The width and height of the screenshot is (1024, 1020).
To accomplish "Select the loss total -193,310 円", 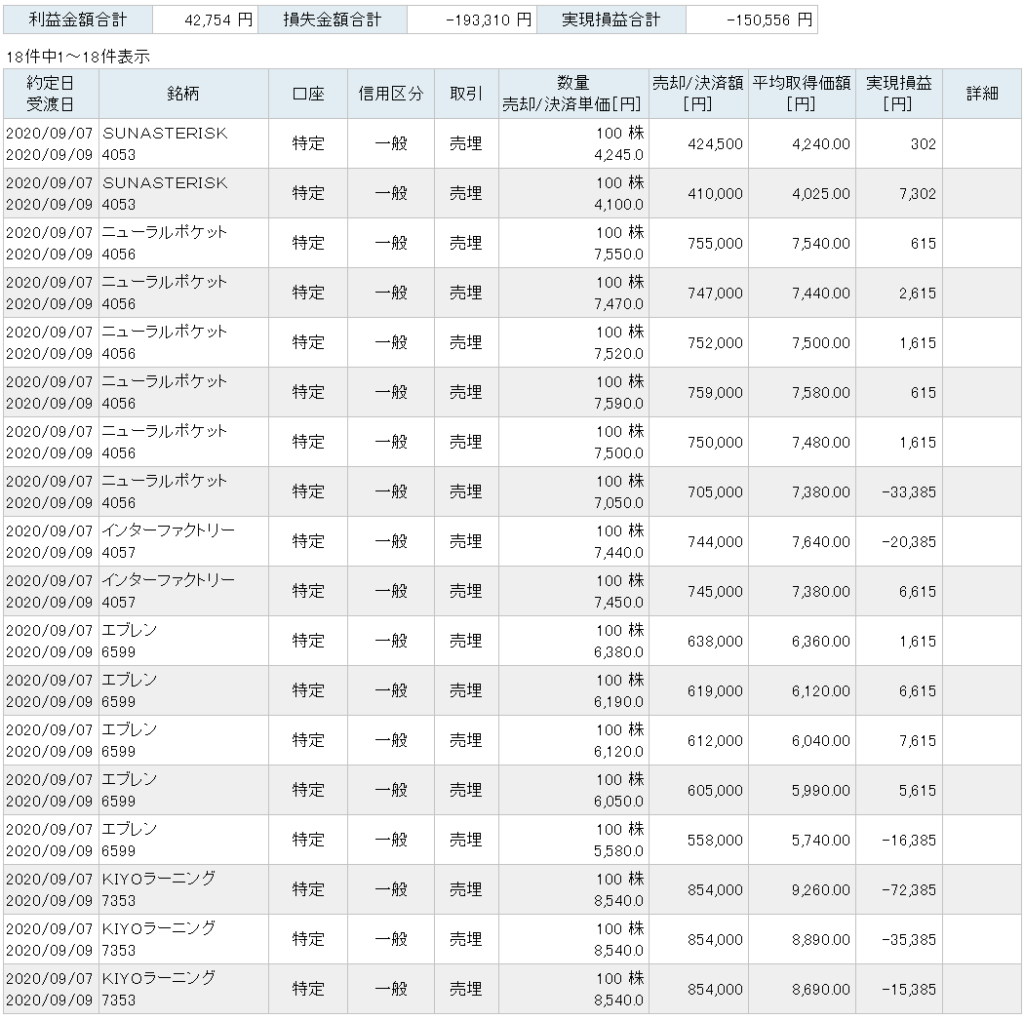I will coord(488,20).
